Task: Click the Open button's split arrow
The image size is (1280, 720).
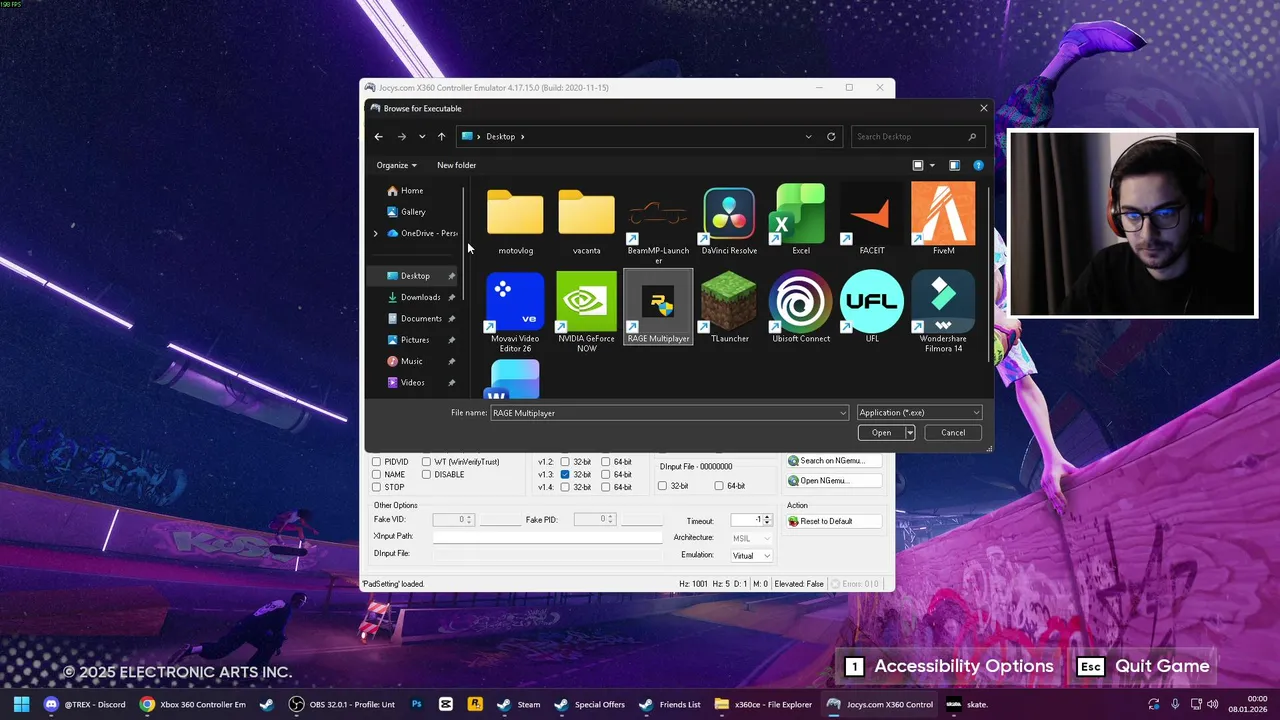Action: [x=909, y=433]
